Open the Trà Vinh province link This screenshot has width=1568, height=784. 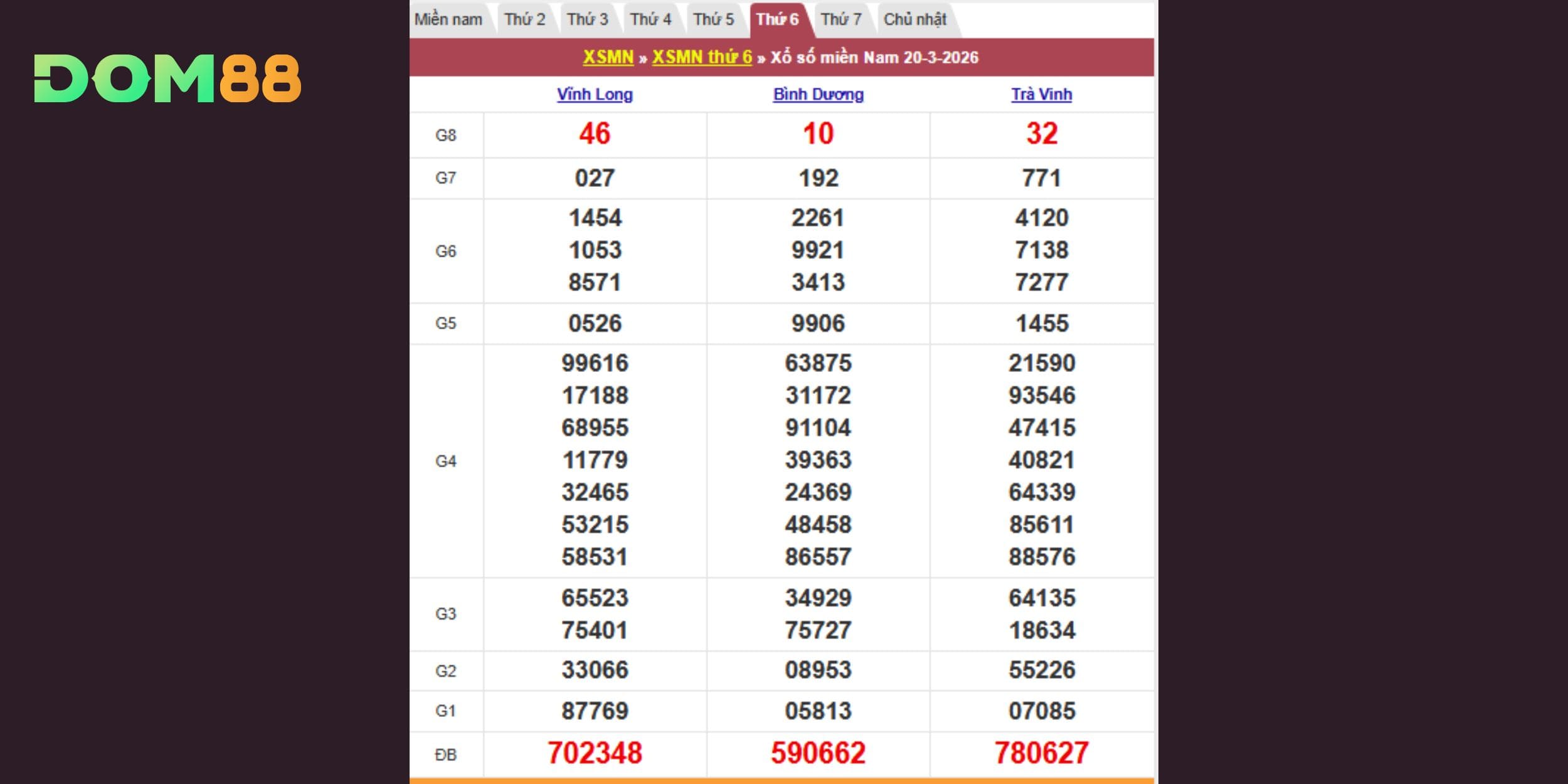[1041, 94]
